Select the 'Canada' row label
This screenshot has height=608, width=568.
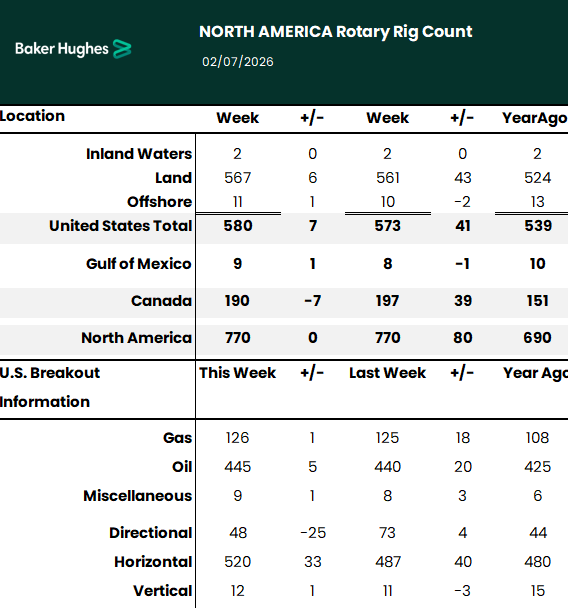coord(161,301)
